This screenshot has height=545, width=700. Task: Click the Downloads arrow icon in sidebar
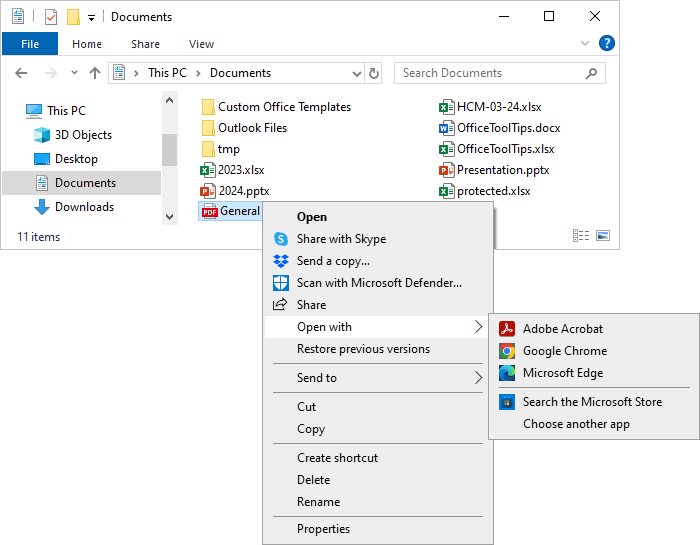point(42,207)
